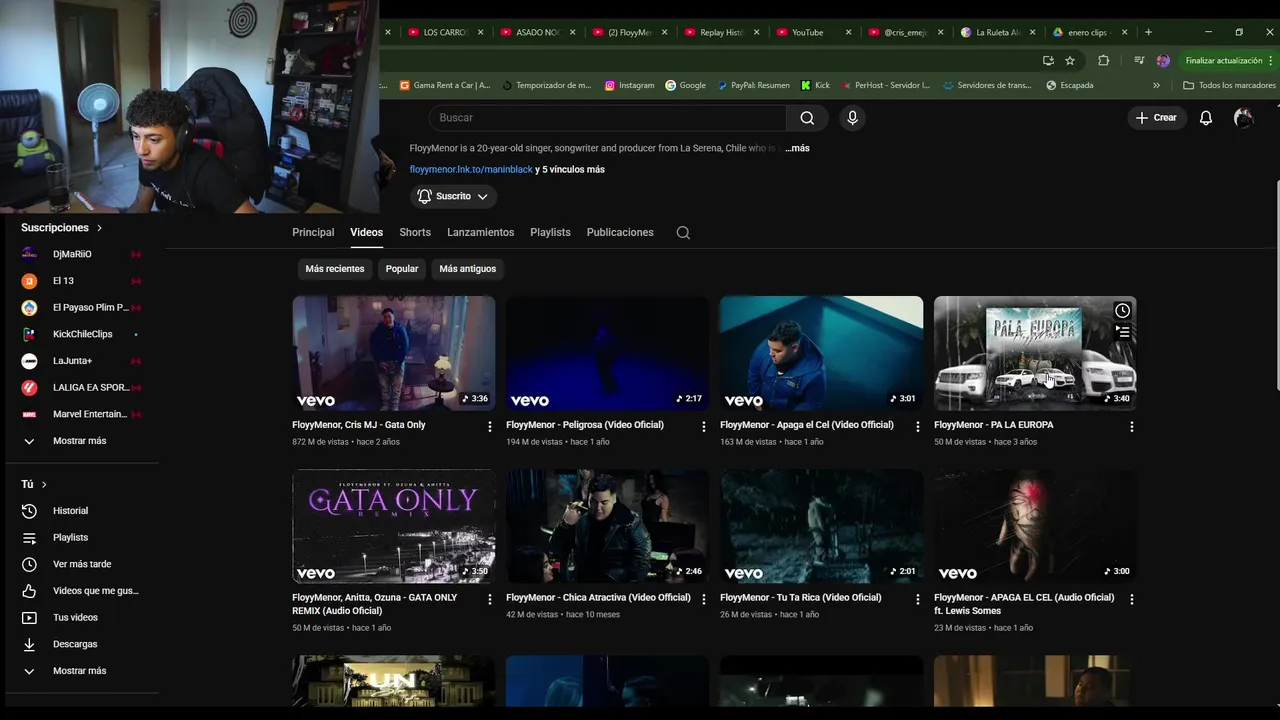Open options menu for Gata Only video
Image resolution: width=1280 pixels, height=720 pixels.
(x=489, y=427)
